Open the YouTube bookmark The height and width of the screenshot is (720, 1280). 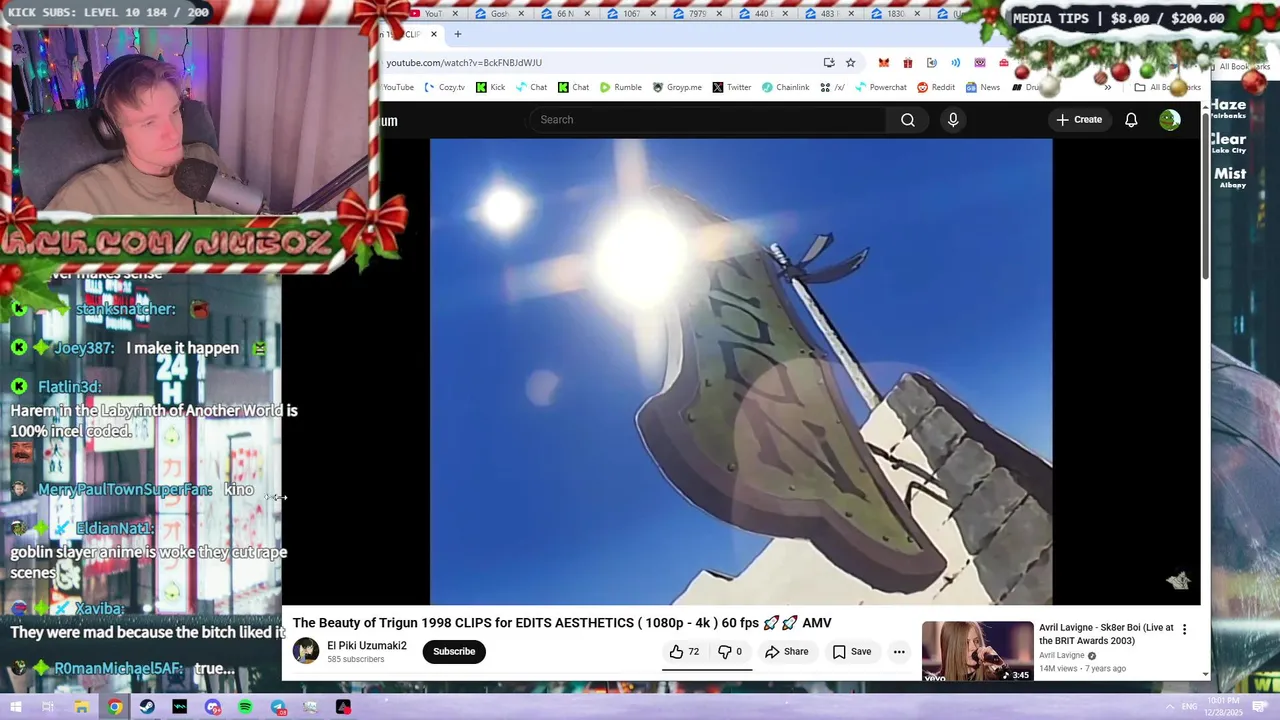(398, 87)
